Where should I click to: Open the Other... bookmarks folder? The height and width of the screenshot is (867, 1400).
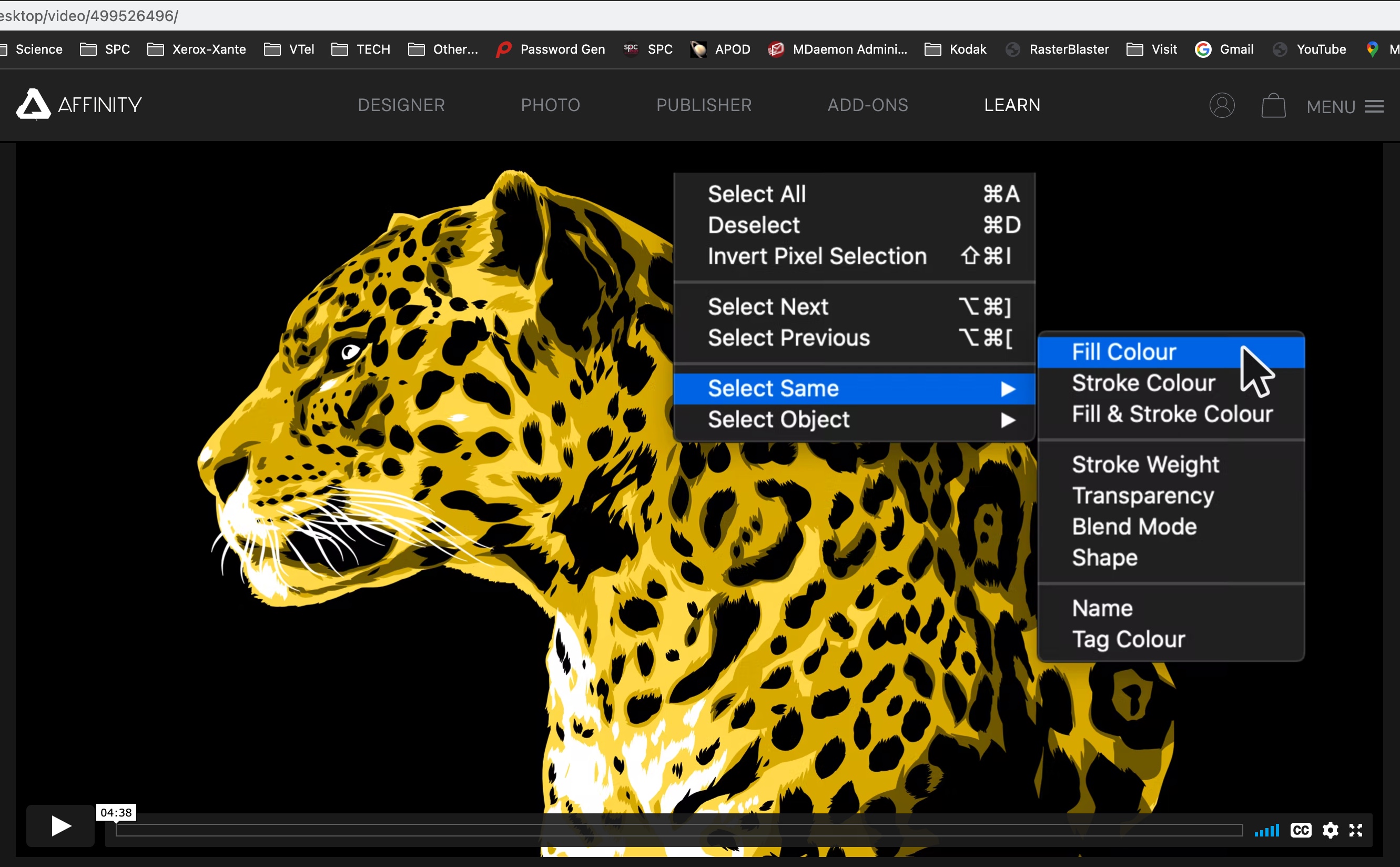point(443,49)
